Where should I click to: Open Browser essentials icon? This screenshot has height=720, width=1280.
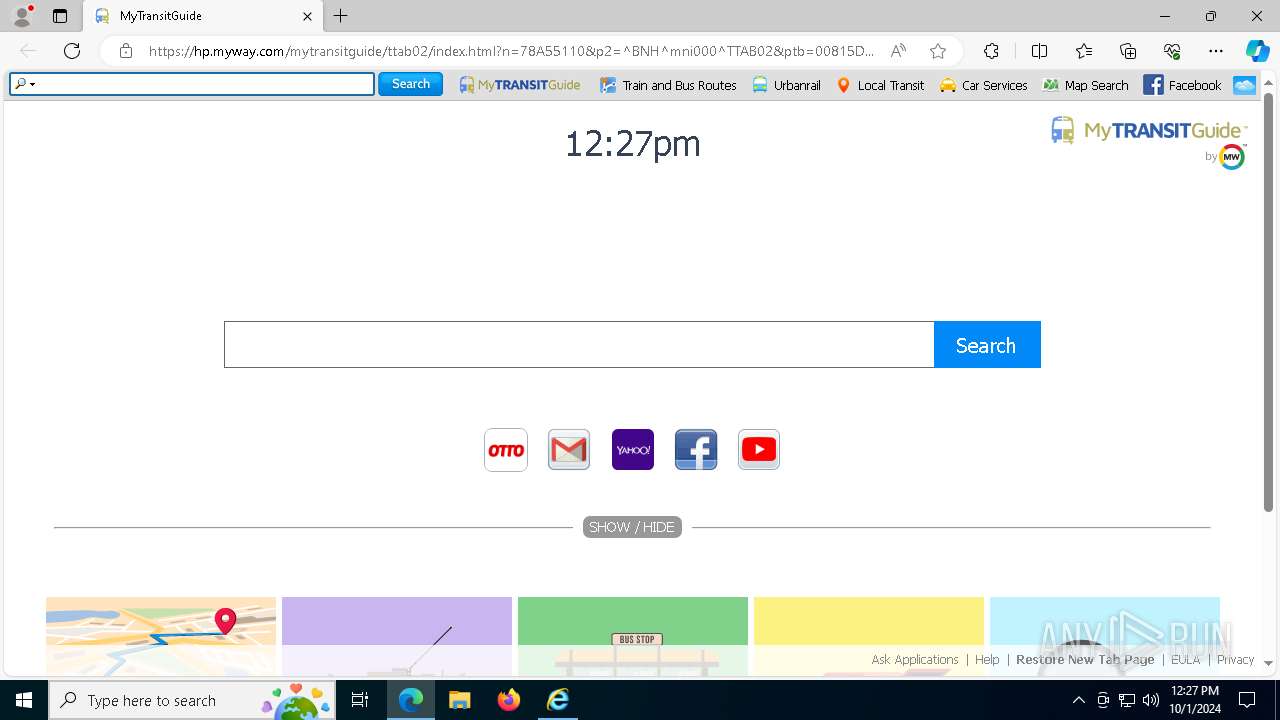1172,51
